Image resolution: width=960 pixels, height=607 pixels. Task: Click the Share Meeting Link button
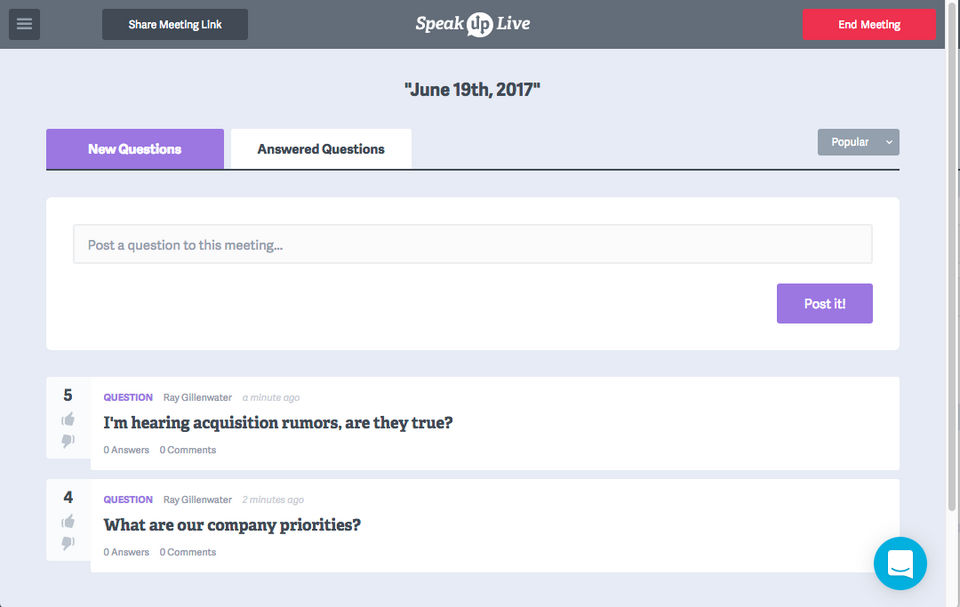[x=175, y=24]
